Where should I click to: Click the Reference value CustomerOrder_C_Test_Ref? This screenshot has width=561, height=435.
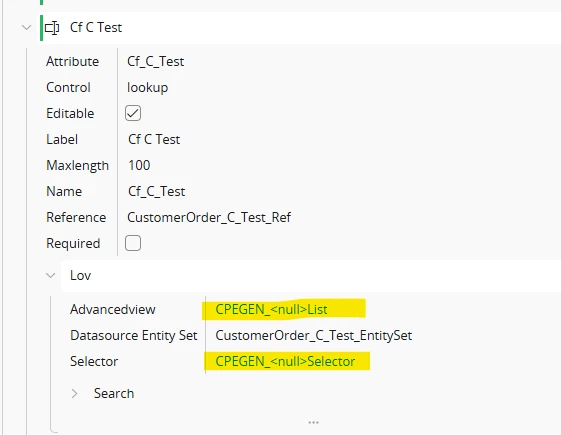(x=209, y=218)
